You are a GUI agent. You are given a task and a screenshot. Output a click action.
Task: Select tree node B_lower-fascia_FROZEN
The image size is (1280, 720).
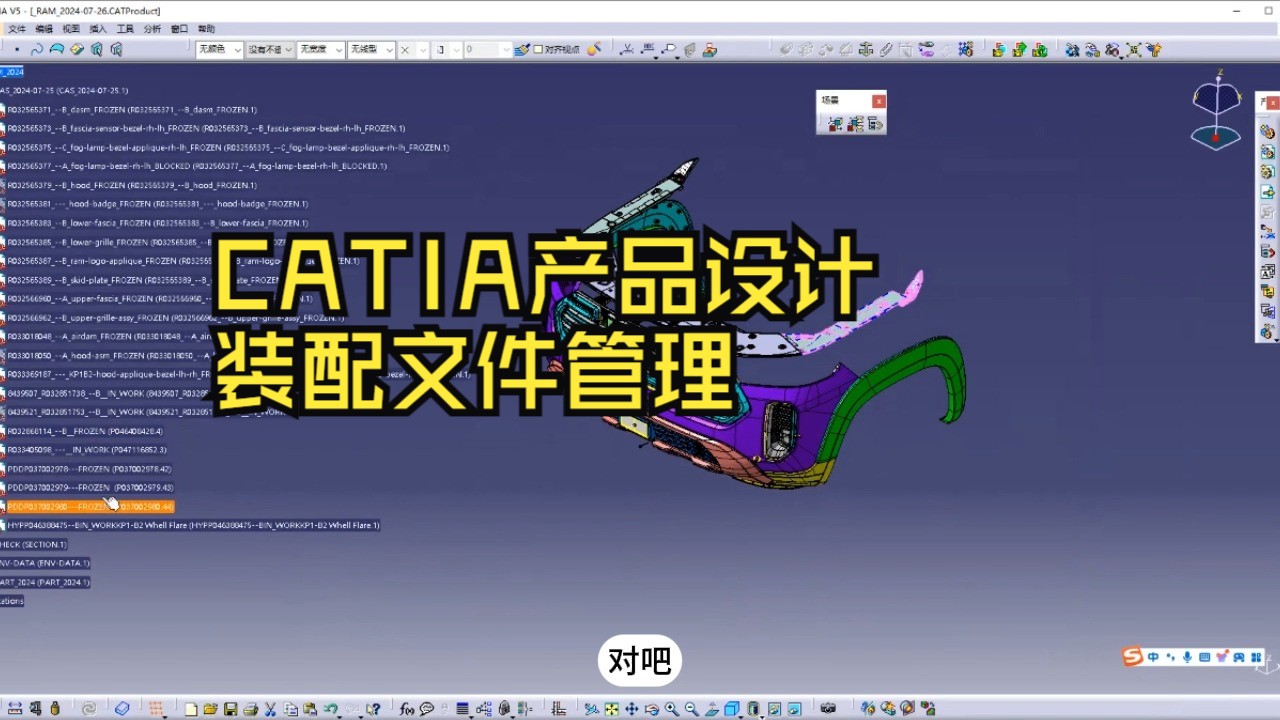158,224
